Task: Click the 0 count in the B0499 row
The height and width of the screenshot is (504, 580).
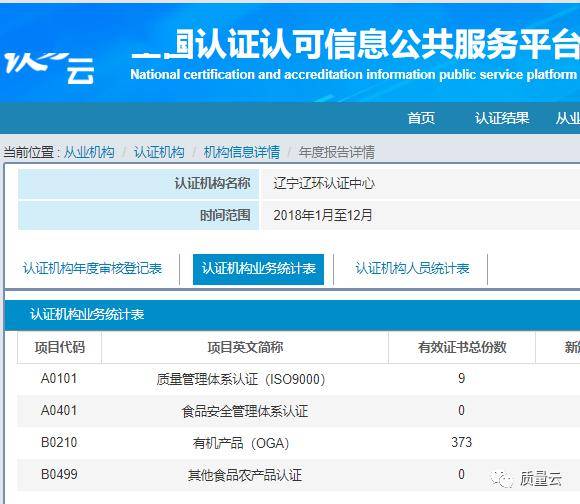Action: [x=461, y=474]
